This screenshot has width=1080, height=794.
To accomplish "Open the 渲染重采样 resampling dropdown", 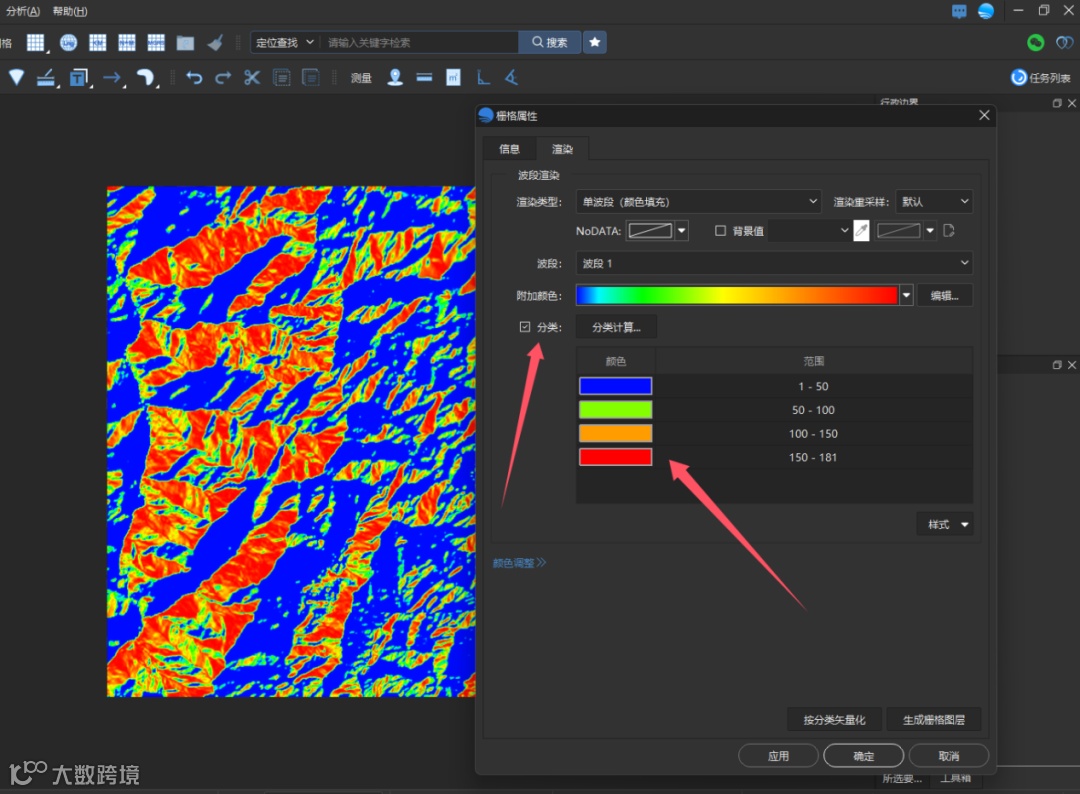I will 934,202.
